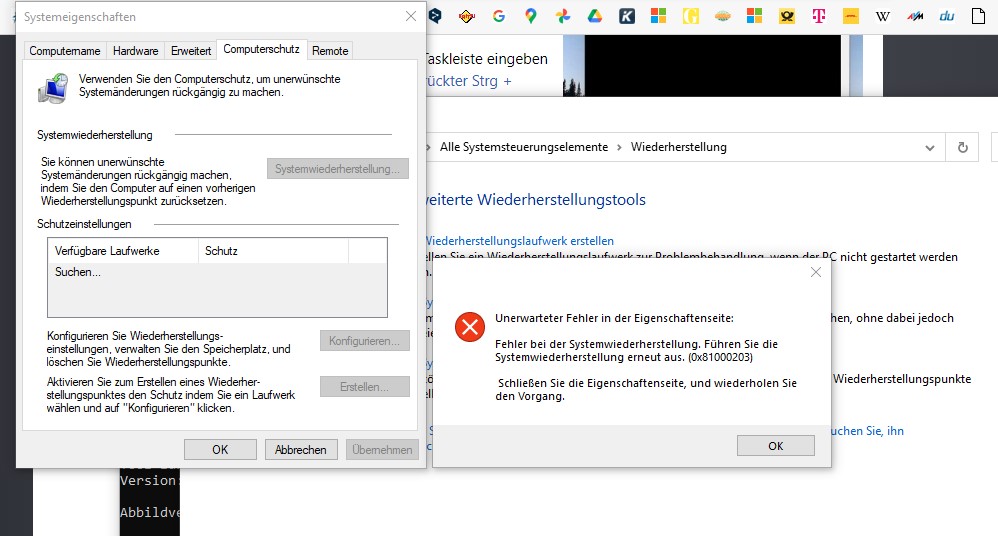
Task: Open breadcrumb arrow before Wiederherstellung
Action: pos(619,148)
